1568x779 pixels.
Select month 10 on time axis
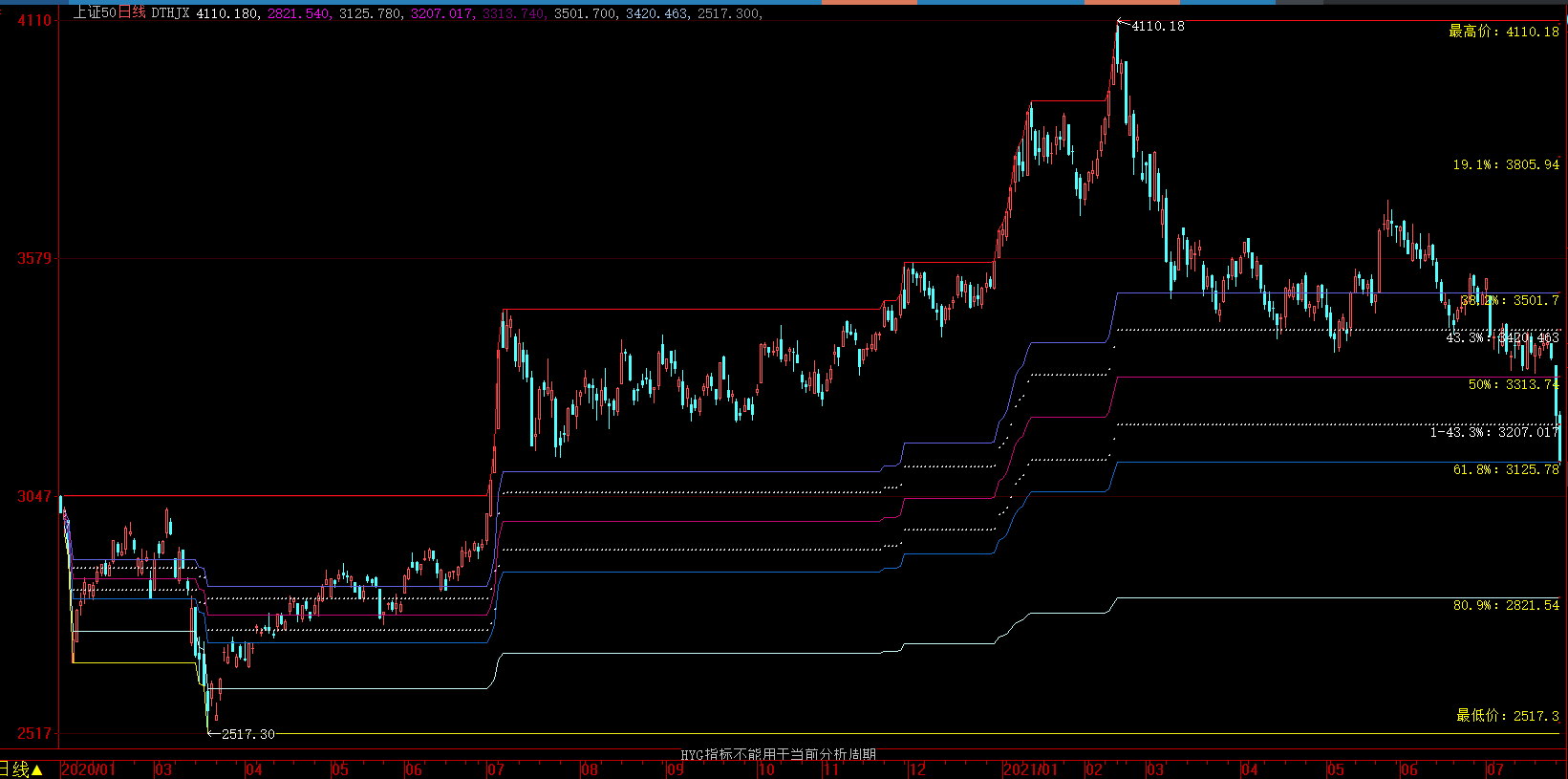tap(766, 769)
